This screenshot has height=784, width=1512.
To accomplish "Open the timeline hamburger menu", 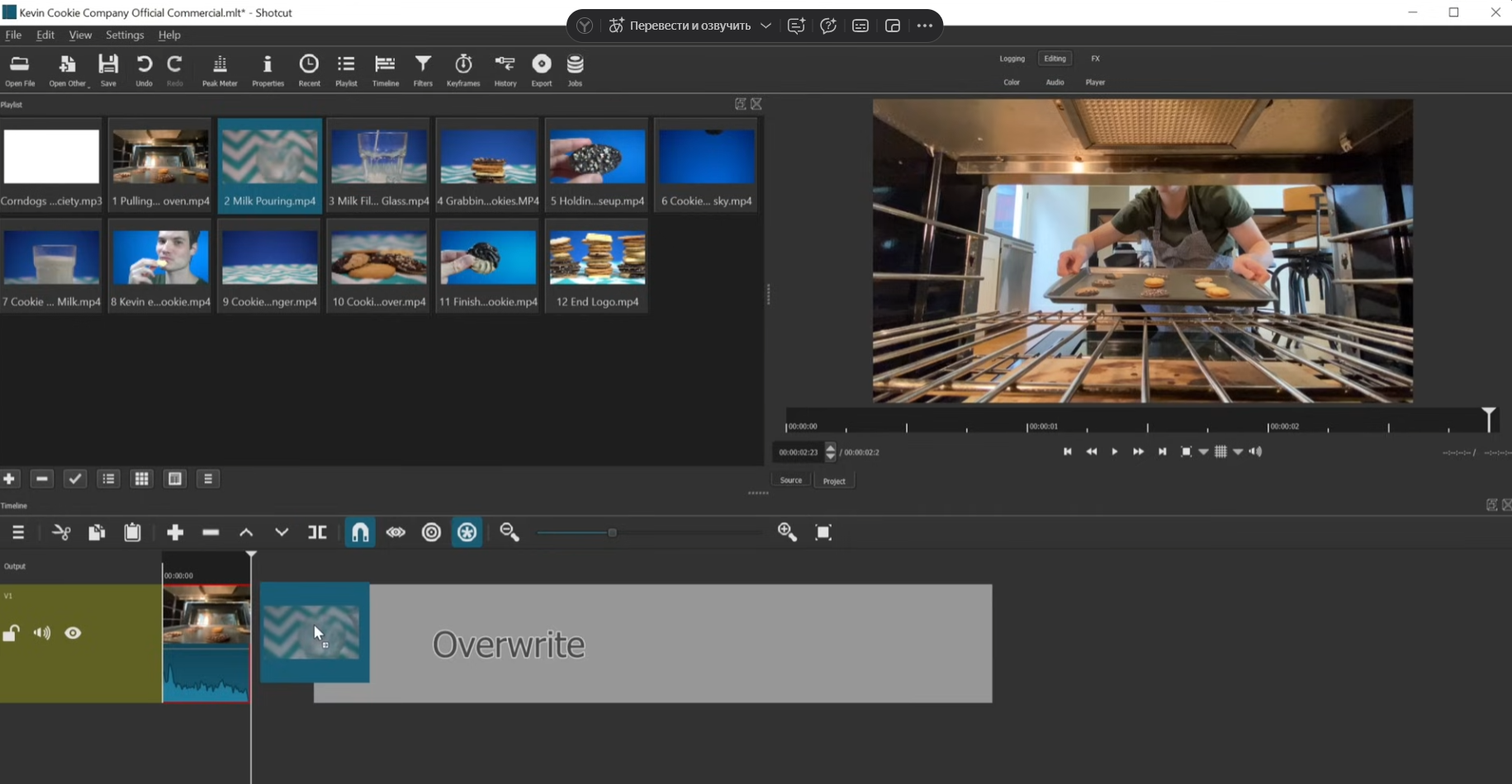I will click(x=18, y=532).
